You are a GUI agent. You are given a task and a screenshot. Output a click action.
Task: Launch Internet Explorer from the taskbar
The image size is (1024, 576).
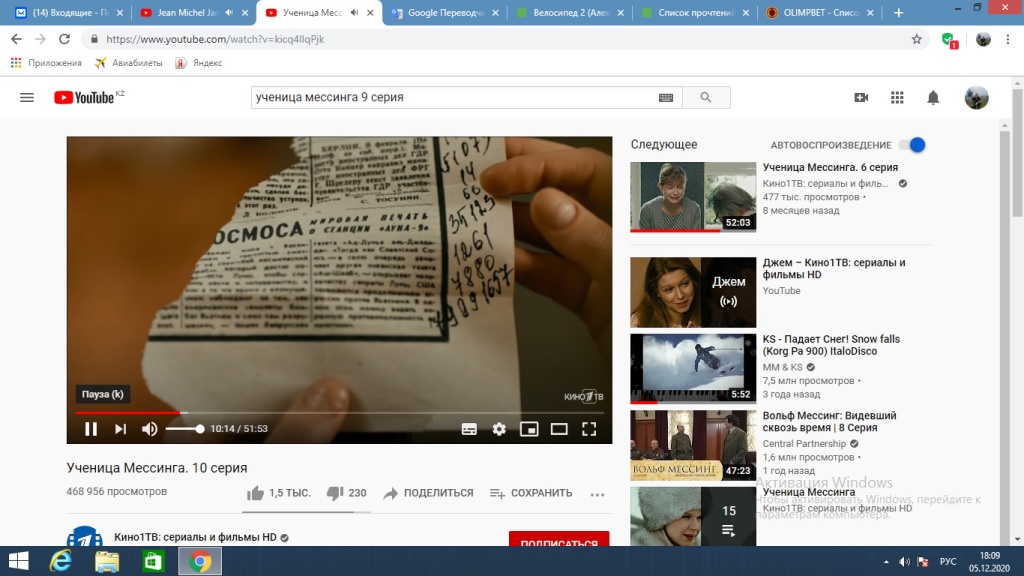61,561
